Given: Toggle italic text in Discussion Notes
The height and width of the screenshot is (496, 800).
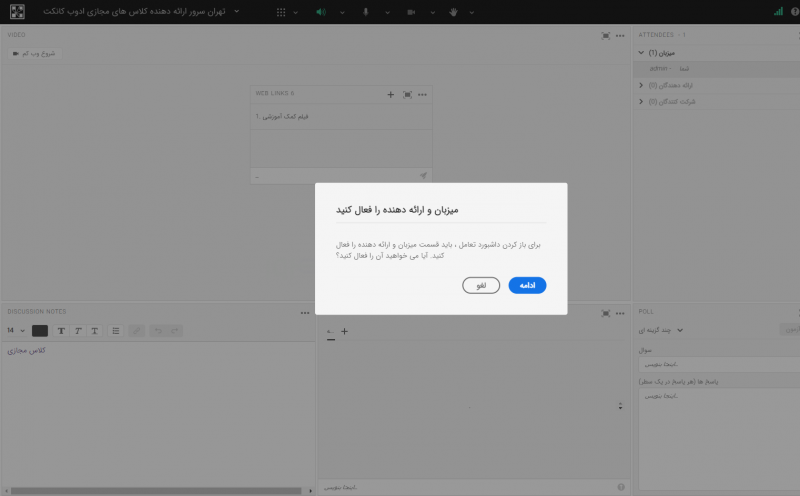Looking at the screenshot, I should (x=78, y=331).
